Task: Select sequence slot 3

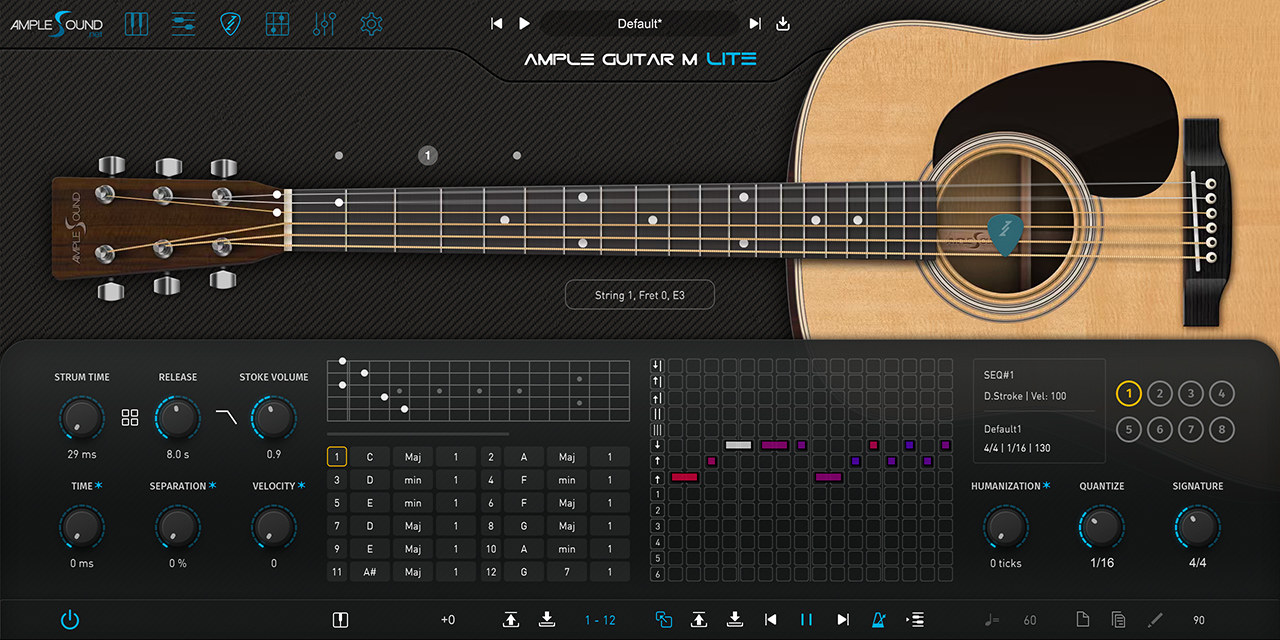Action: click(x=1190, y=394)
